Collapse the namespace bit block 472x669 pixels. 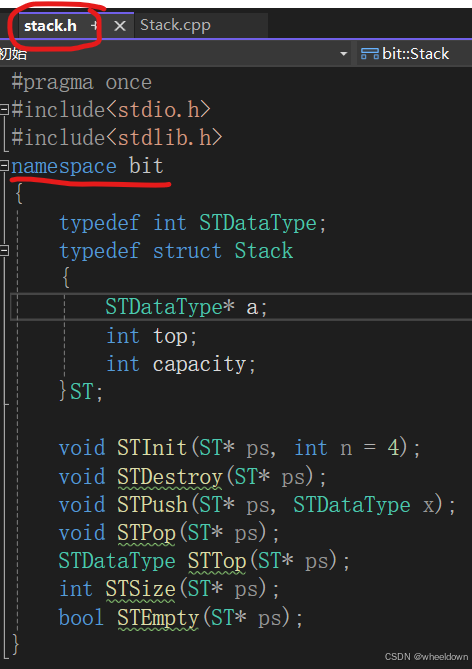click(4, 166)
